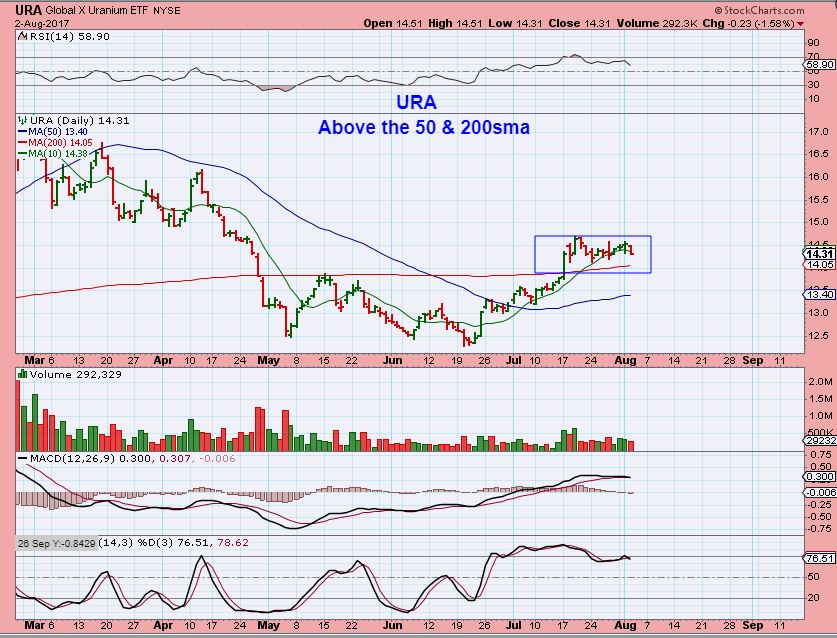Open the StockCharts.com watermark link
Image resolution: width=837 pixels, height=638 pixels.
[x=763, y=11]
